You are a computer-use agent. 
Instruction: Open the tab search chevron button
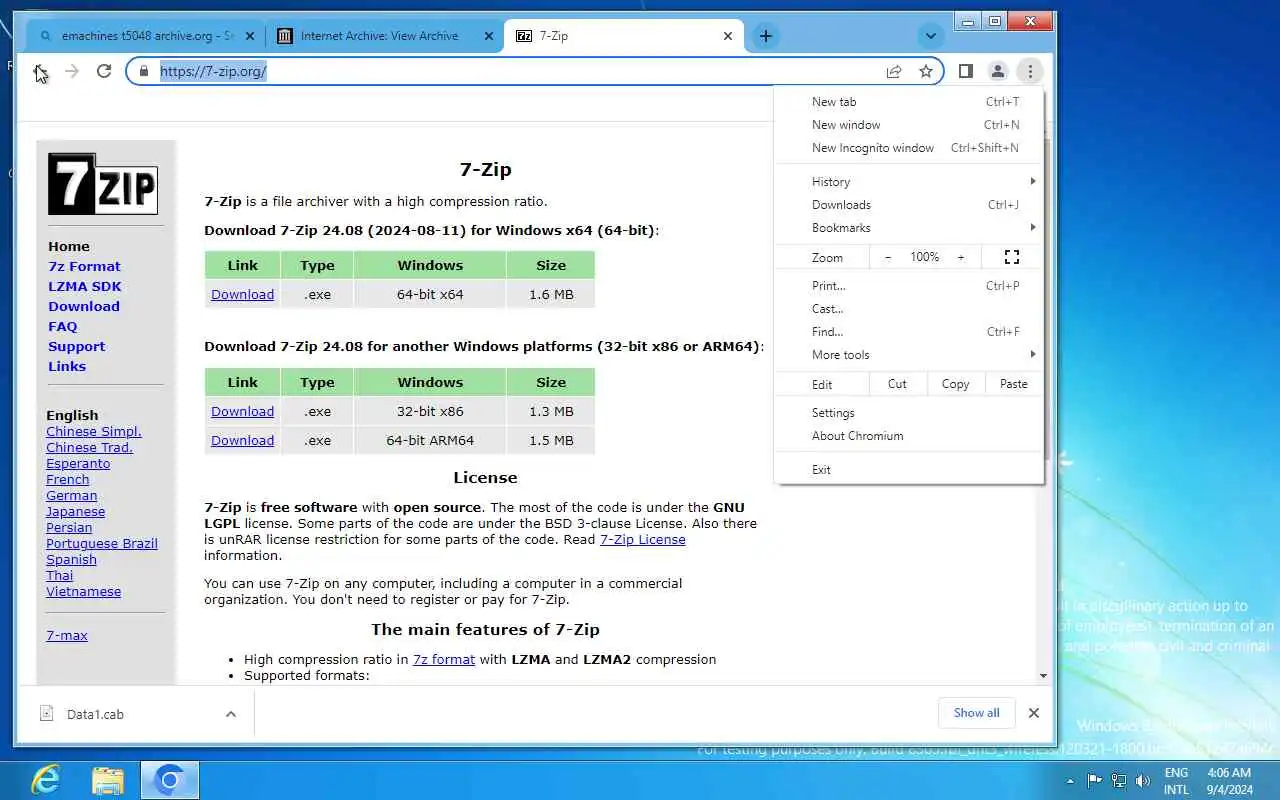tap(931, 36)
